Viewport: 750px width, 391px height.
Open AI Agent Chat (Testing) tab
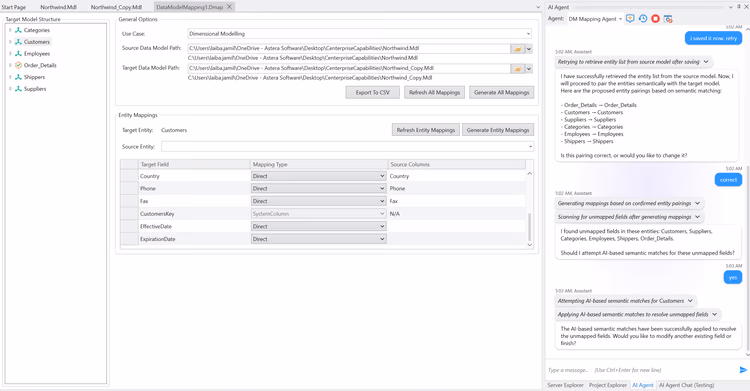(686, 385)
